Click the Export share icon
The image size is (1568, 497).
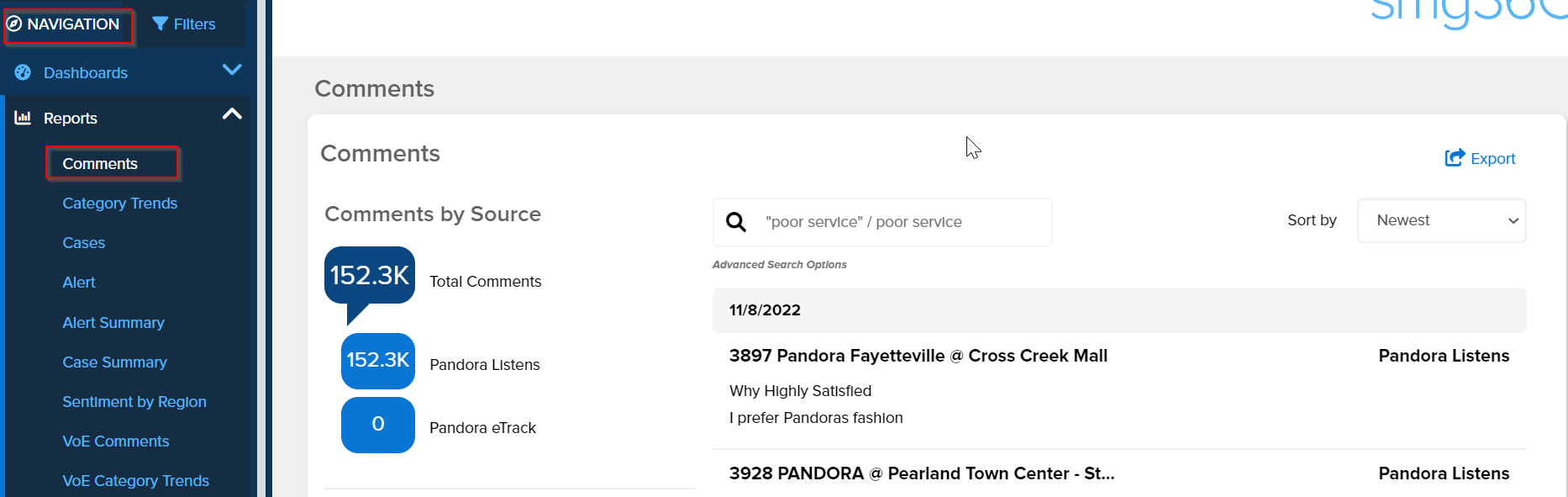click(1455, 158)
